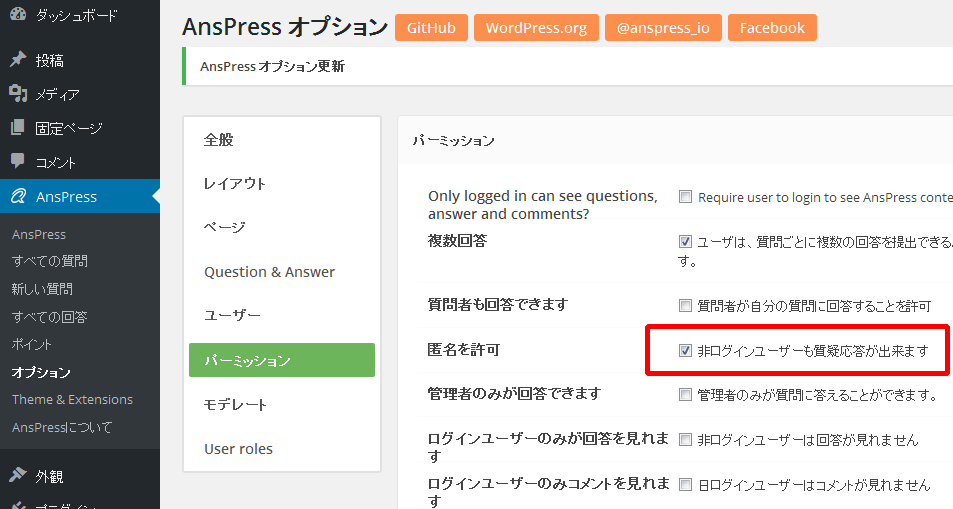Click the Facebook button
The height and width of the screenshot is (509, 953).
tap(772, 27)
